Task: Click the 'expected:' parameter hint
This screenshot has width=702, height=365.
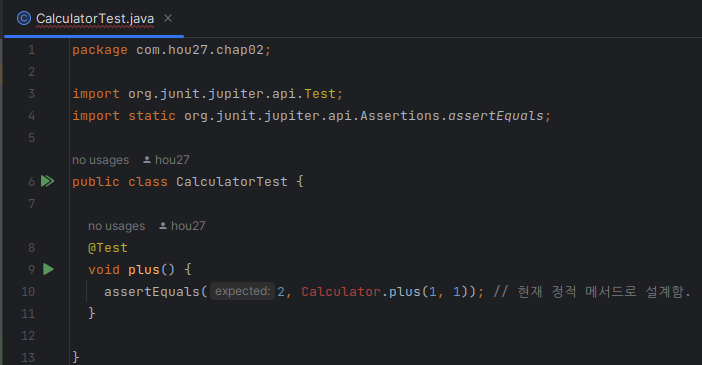Action: 242,291
